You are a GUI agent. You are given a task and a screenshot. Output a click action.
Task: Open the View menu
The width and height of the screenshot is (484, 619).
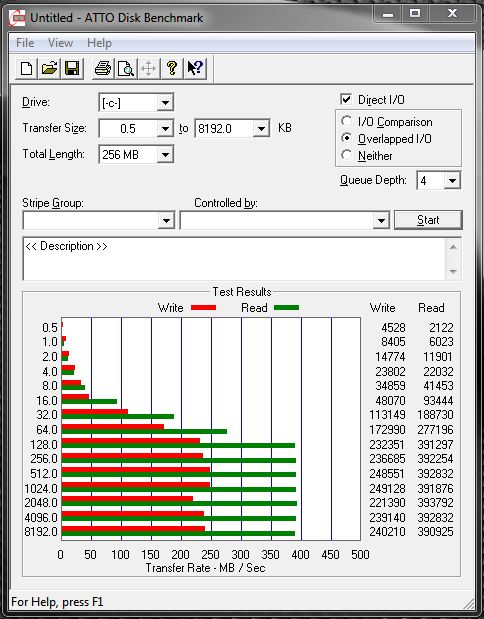point(60,43)
